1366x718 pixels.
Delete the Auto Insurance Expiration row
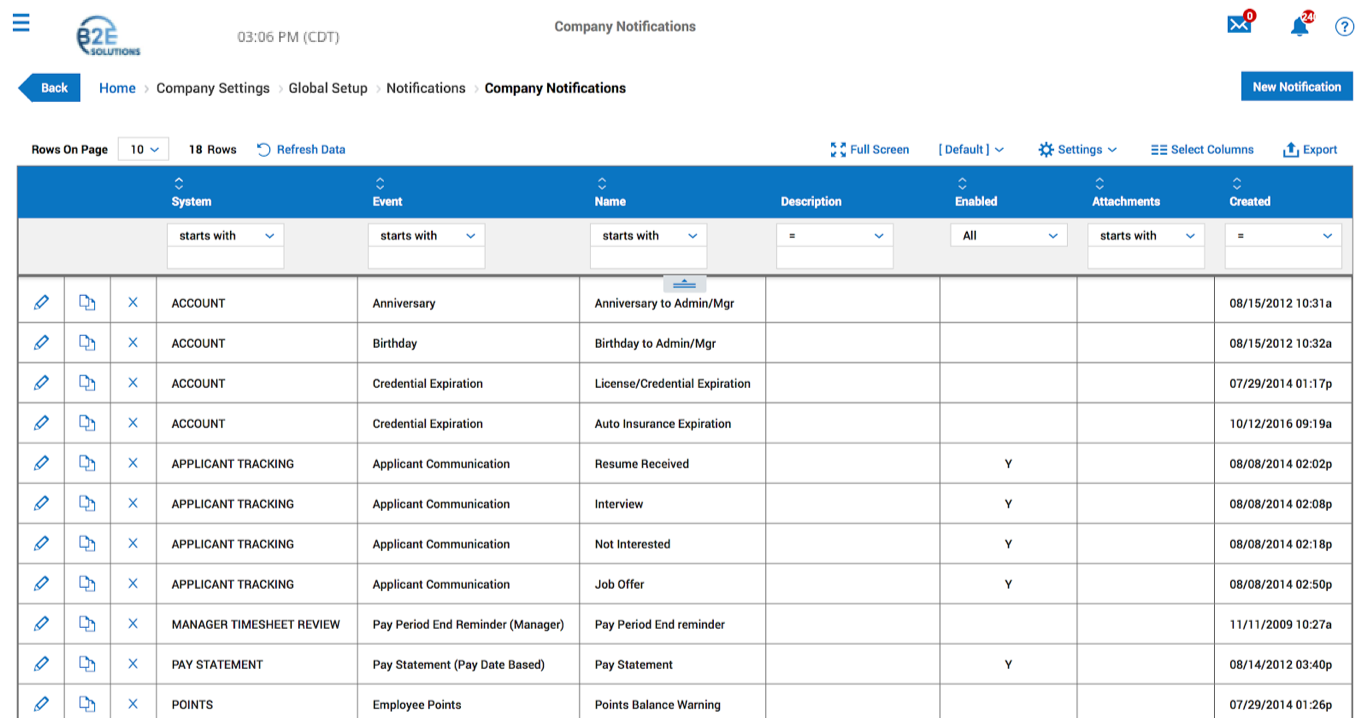pos(133,423)
